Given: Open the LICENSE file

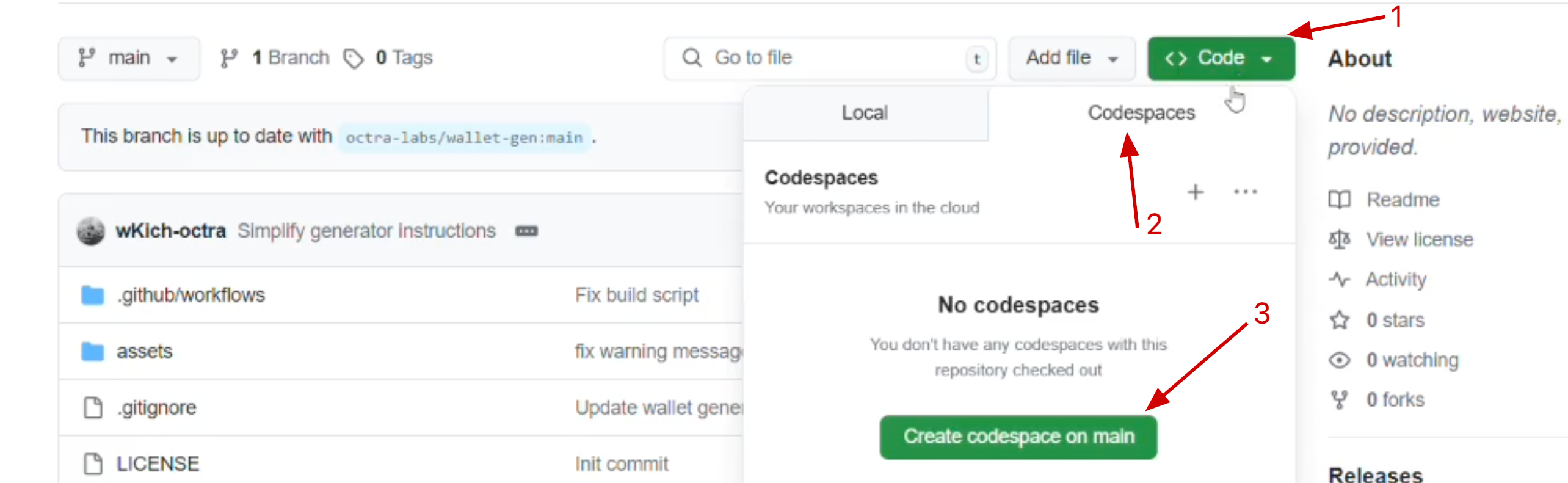Looking at the screenshot, I should pyautogui.click(x=158, y=465).
